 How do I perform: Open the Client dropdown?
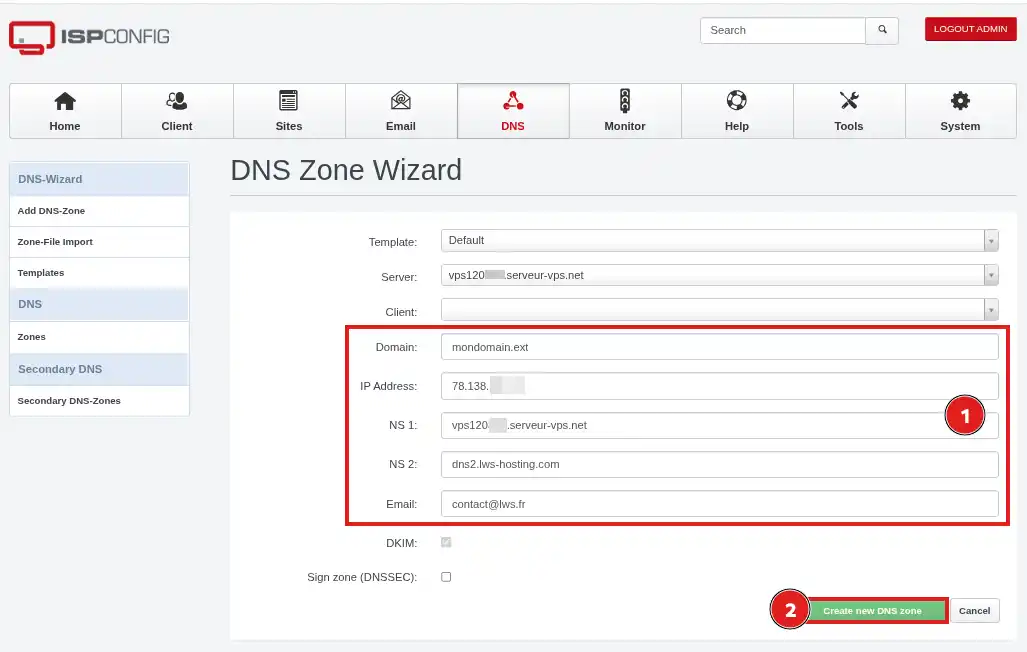pyautogui.click(x=719, y=309)
